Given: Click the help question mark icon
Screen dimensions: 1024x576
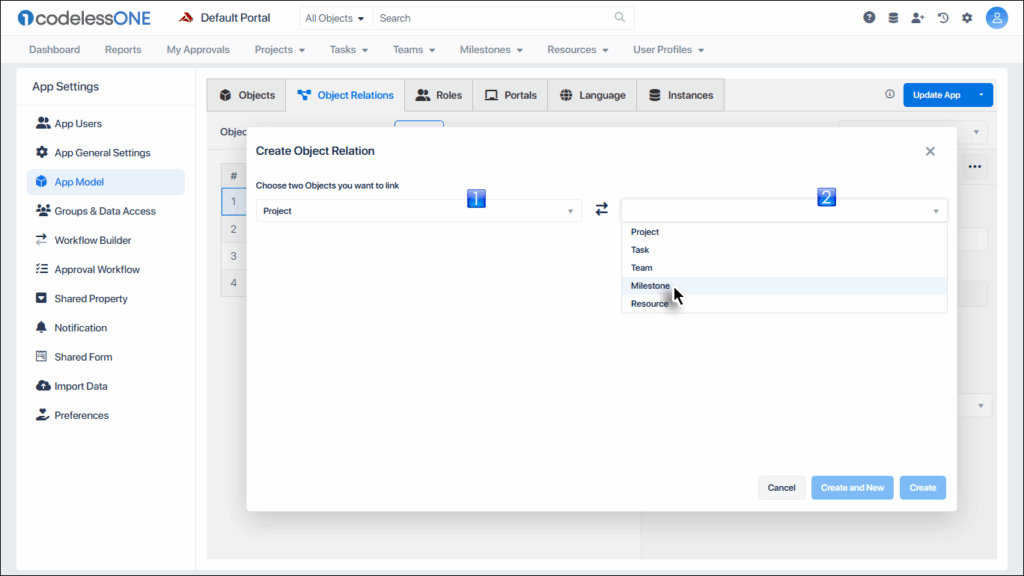Looking at the screenshot, I should 869,18.
